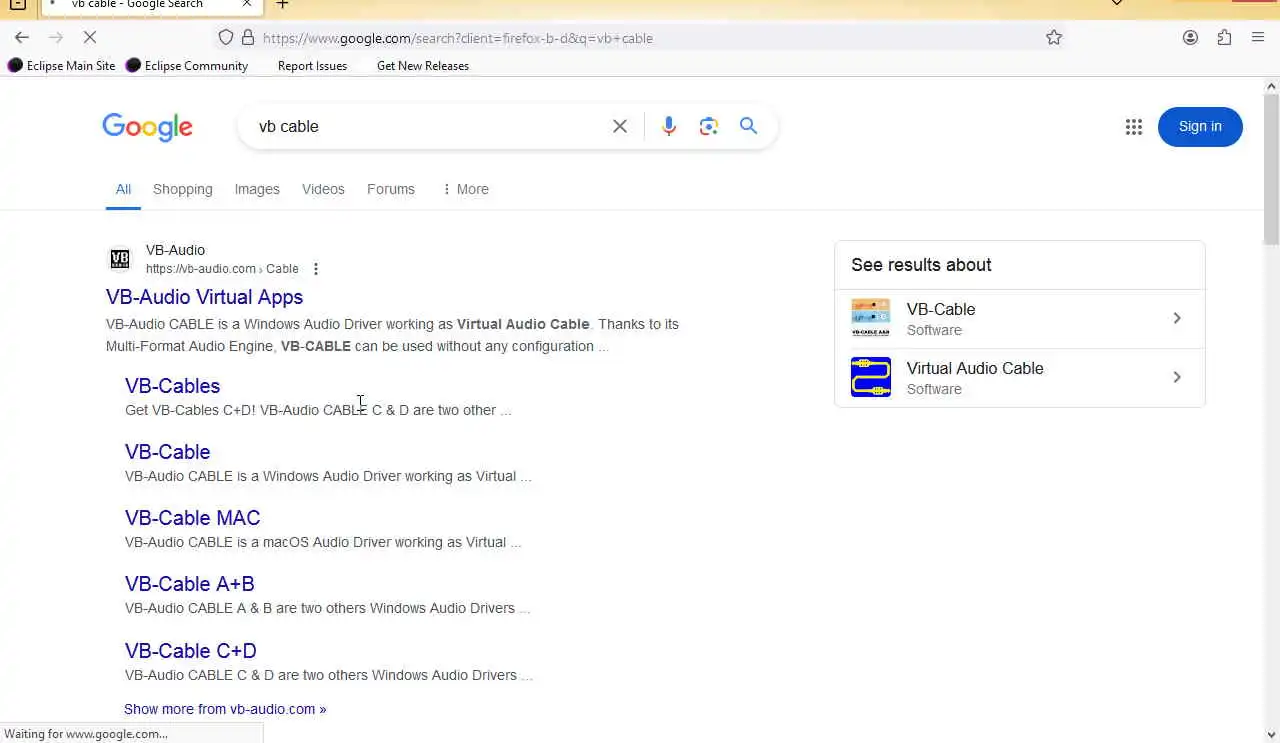Stop loading the page

pos(89,37)
